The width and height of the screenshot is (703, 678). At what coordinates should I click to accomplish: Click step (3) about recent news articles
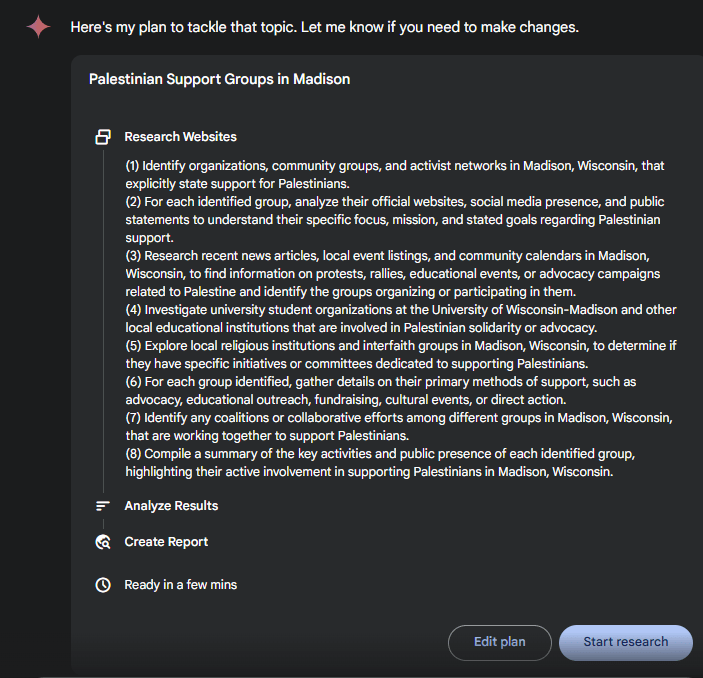pyautogui.click(x=394, y=273)
